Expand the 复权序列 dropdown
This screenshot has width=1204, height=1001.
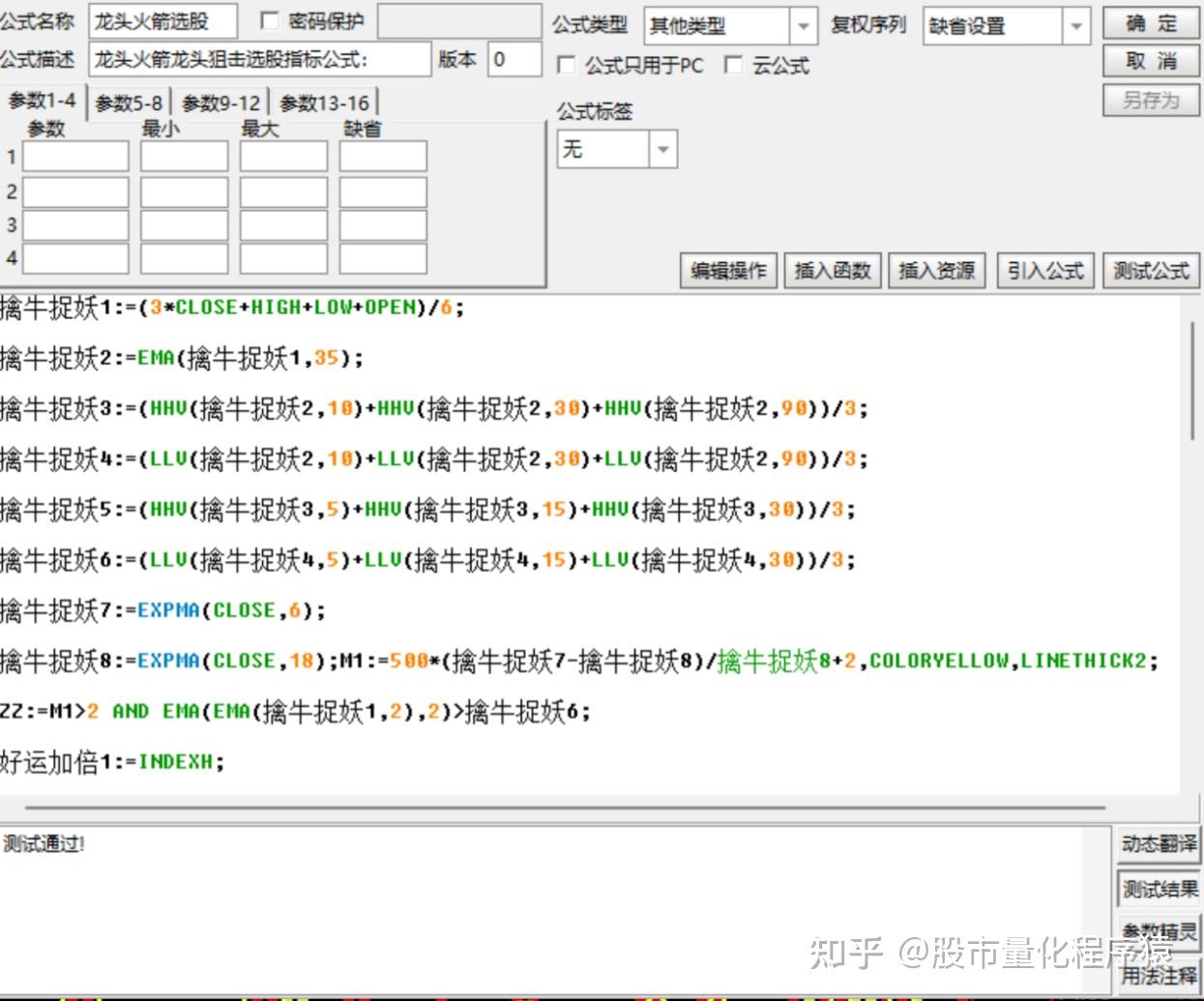tap(1075, 26)
